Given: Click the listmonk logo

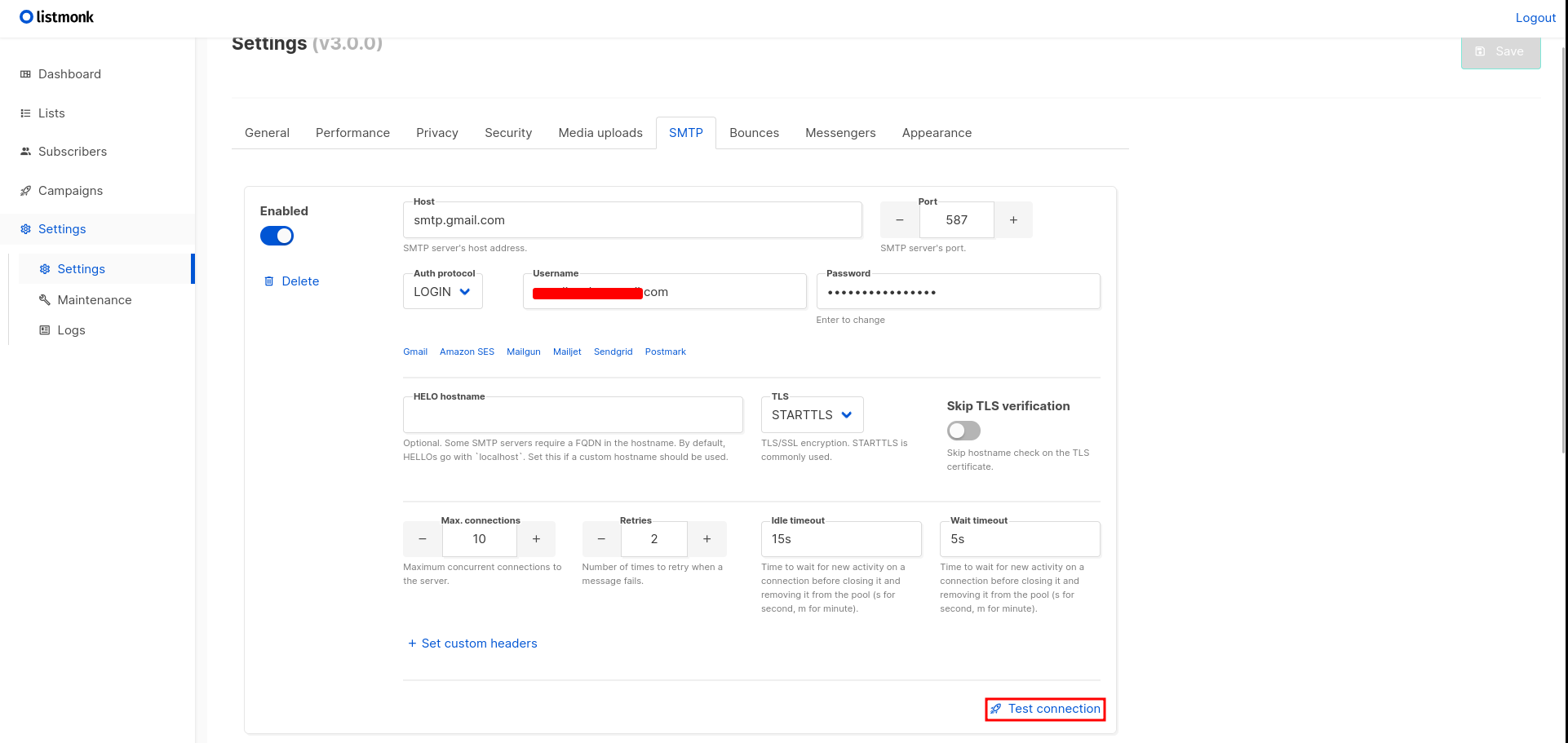Looking at the screenshot, I should point(56,17).
